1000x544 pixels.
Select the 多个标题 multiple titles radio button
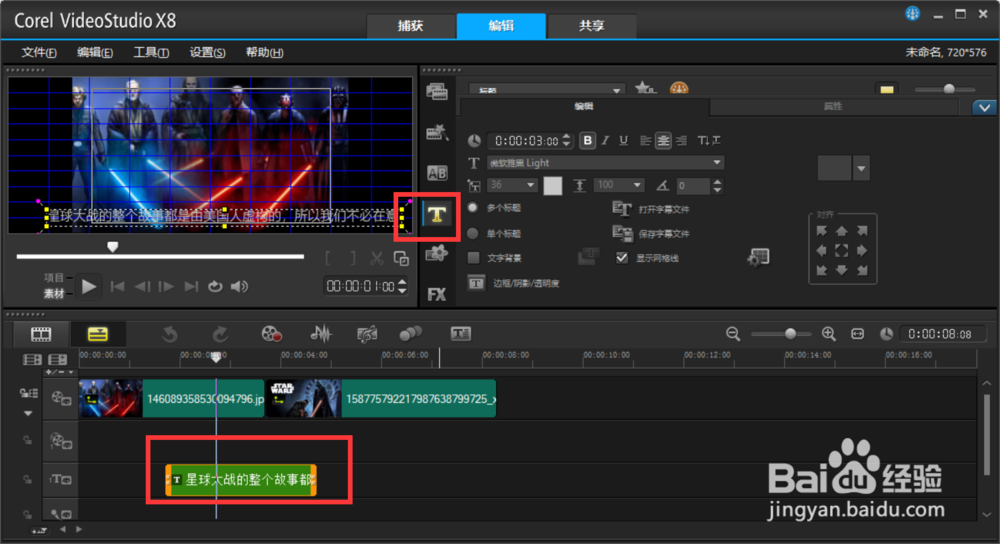(473, 208)
